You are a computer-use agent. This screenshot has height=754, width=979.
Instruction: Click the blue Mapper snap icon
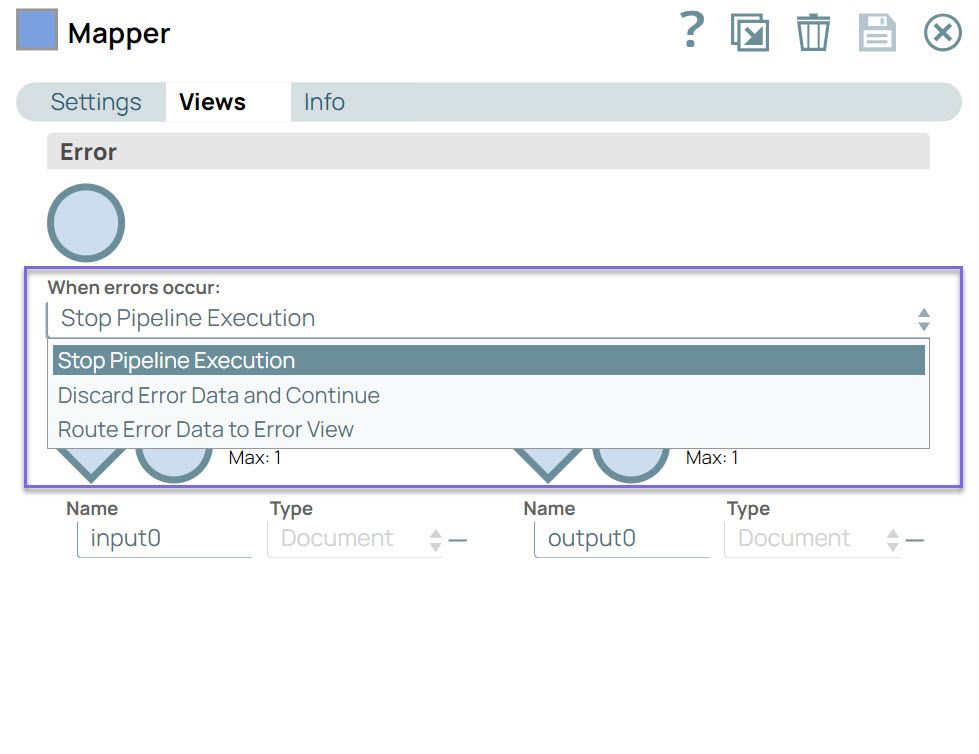[x=35, y=30]
